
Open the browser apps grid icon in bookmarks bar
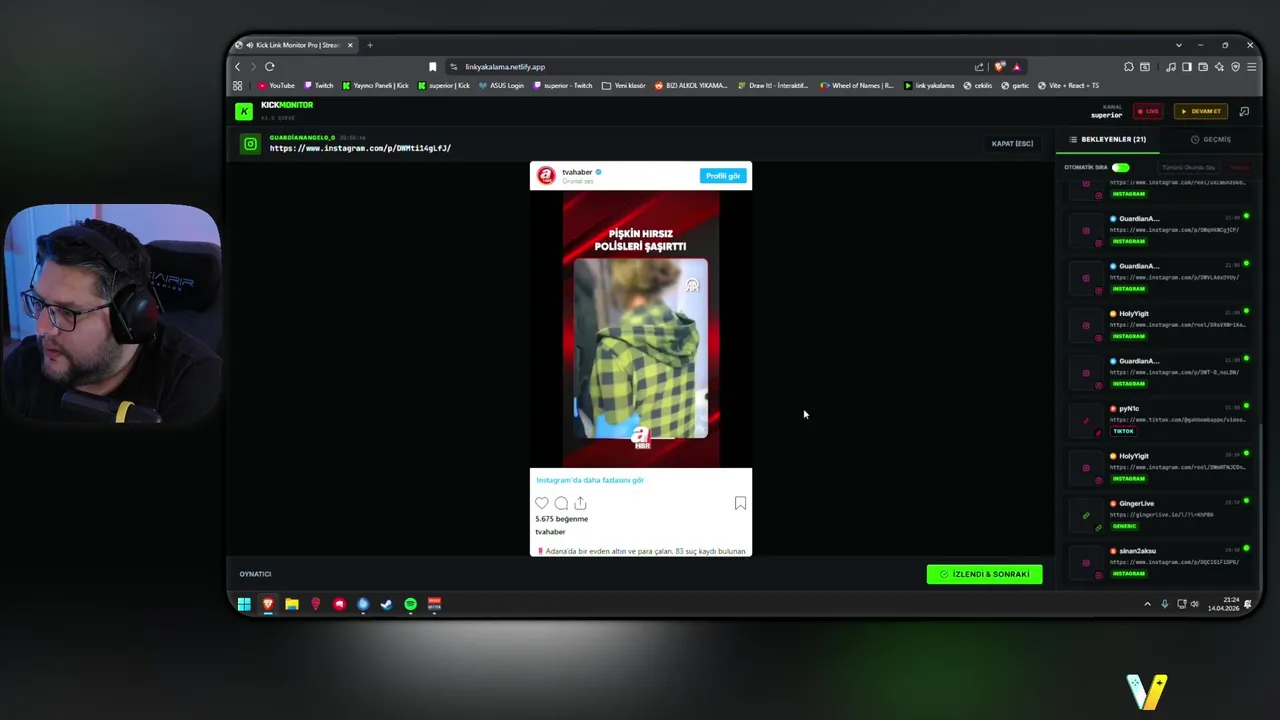click(238, 86)
